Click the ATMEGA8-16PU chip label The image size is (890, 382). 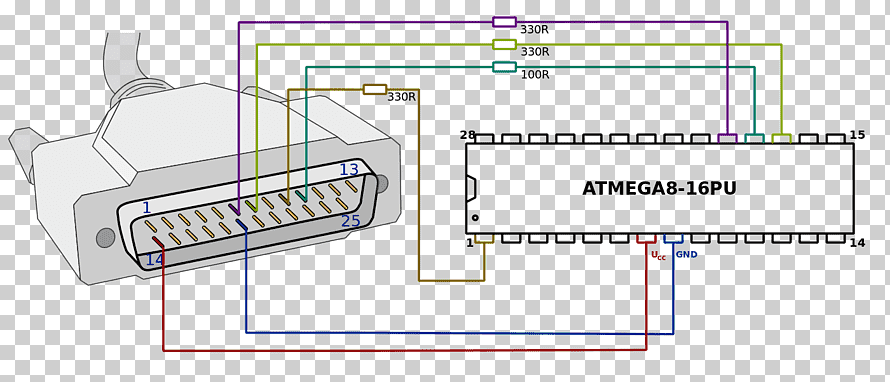(x=659, y=188)
